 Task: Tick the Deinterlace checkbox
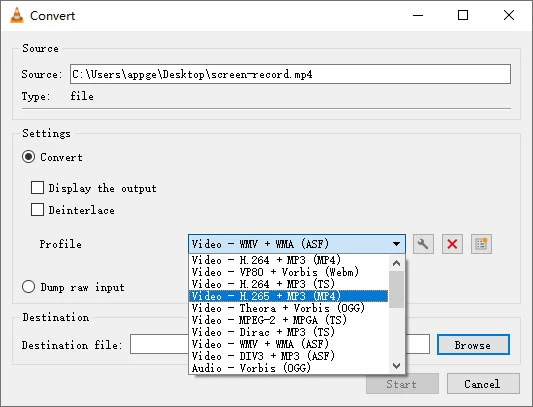37,209
